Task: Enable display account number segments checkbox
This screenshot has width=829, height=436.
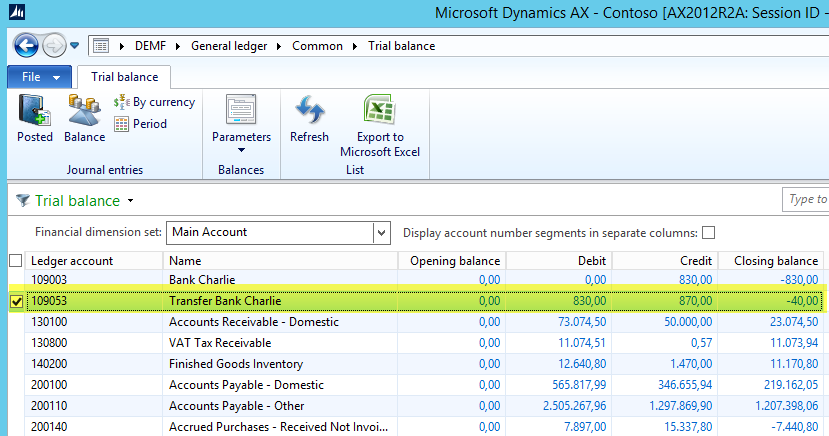Action: tap(709, 233)
